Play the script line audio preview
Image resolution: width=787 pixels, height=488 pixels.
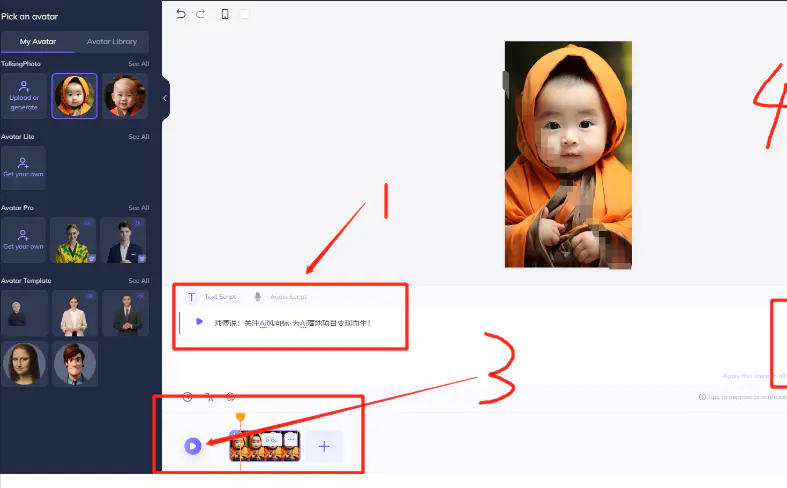(200, 322)
